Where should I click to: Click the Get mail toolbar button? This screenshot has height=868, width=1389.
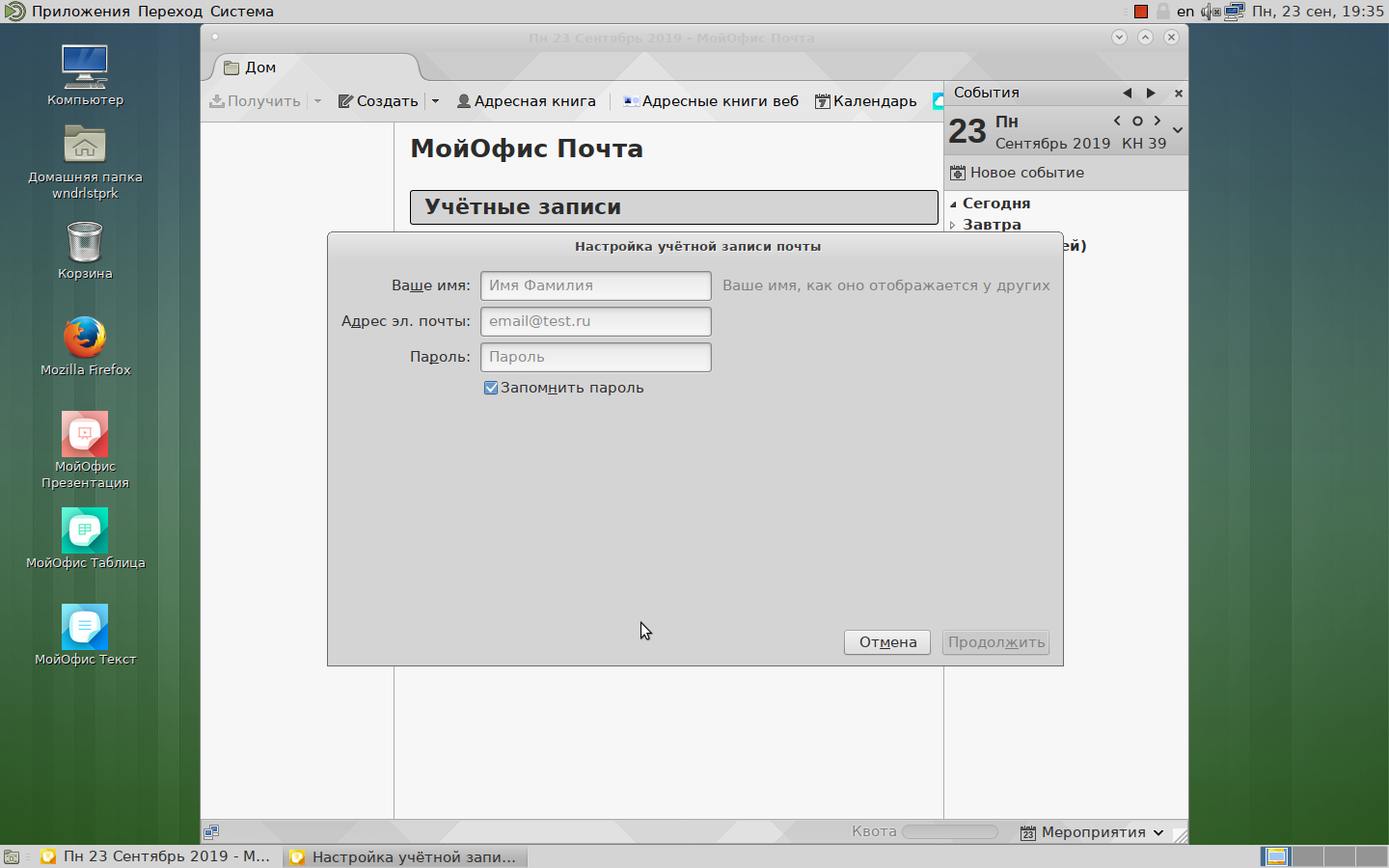(x=256, y=101)
